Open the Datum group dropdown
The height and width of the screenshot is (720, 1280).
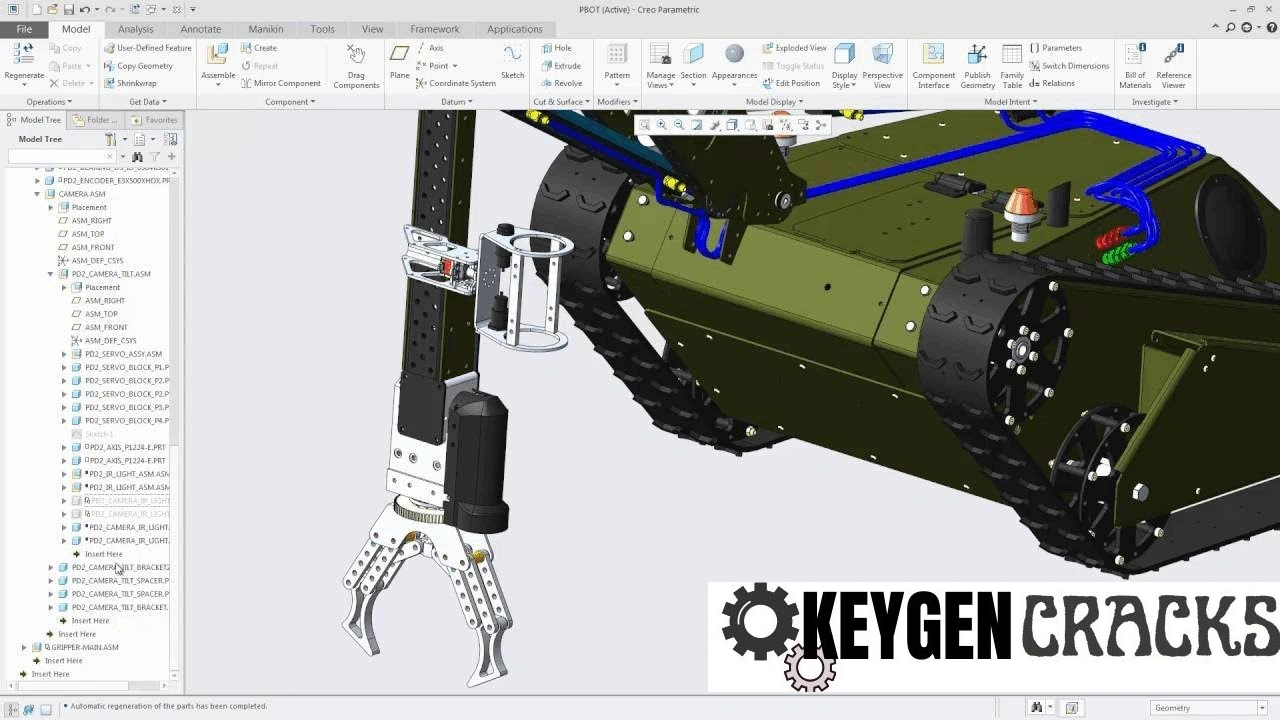point(457,102)
